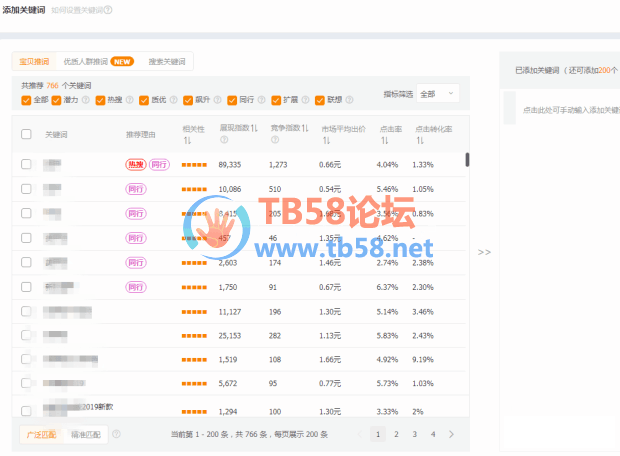Uncheck the 联想 filter checkbox
The image size is (620, 456).
(x=320, y=100)
